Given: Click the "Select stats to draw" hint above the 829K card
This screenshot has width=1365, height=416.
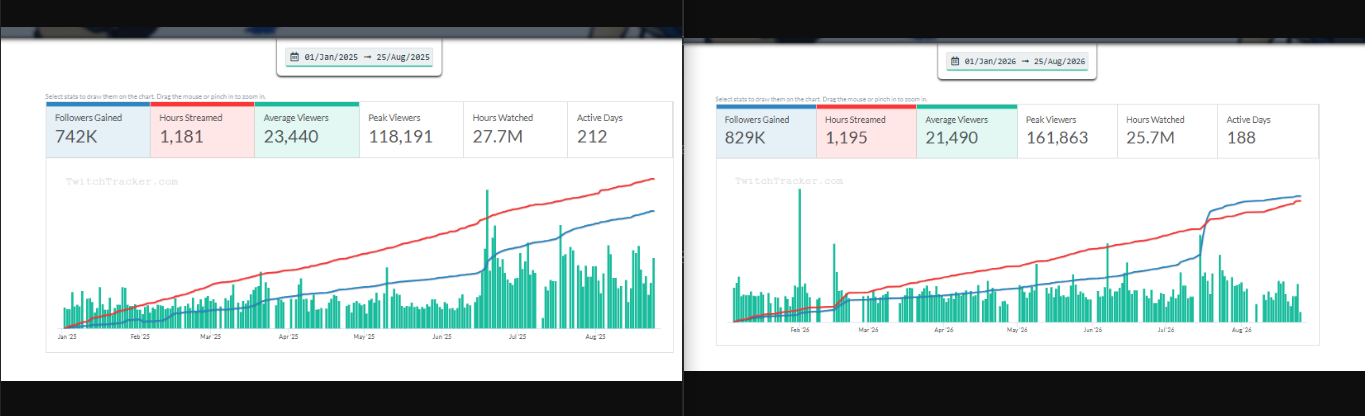Looking at the screenshot, I should (821, 99).
